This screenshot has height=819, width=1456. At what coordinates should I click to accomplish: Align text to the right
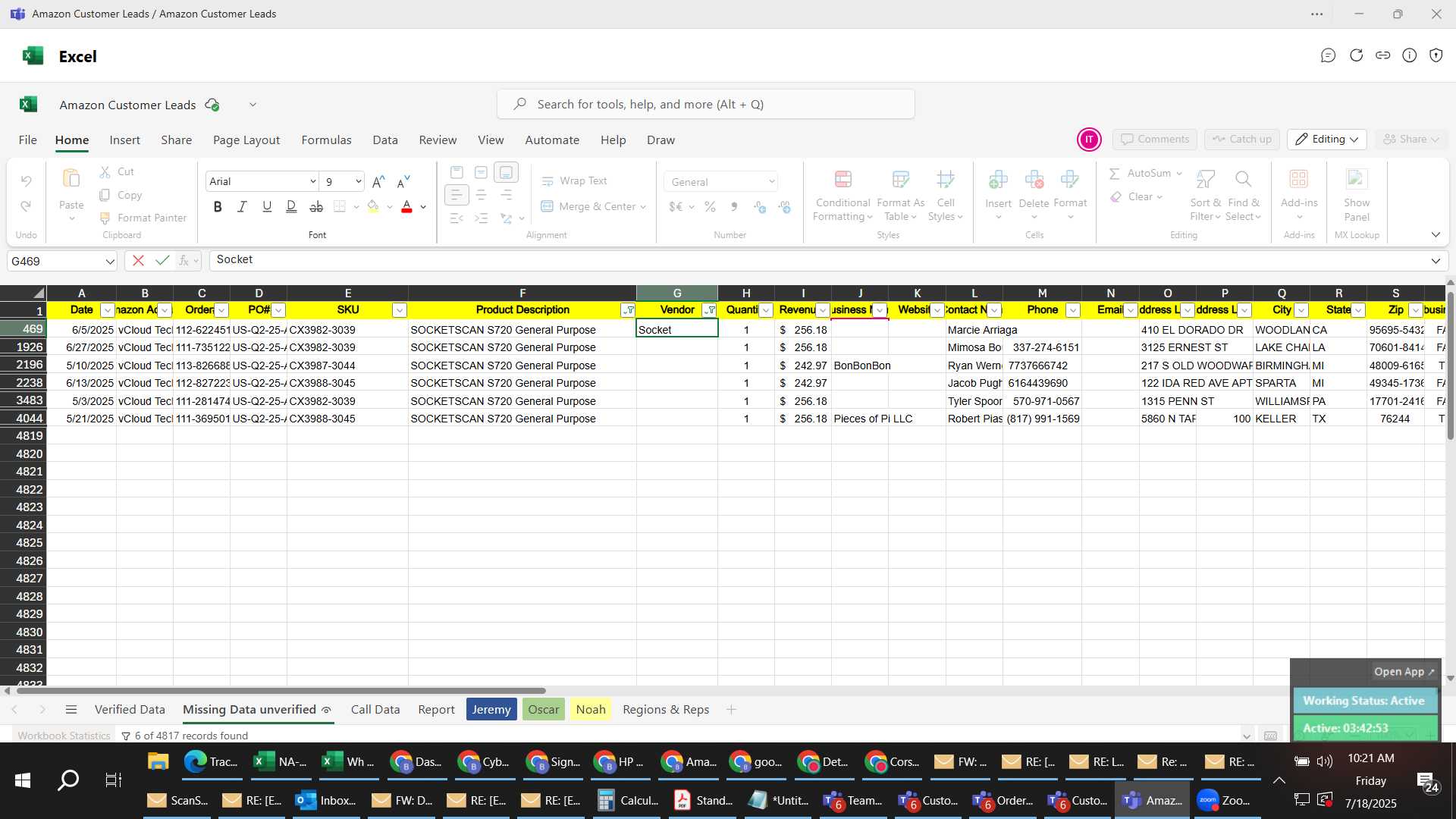(x=506, y=195)
